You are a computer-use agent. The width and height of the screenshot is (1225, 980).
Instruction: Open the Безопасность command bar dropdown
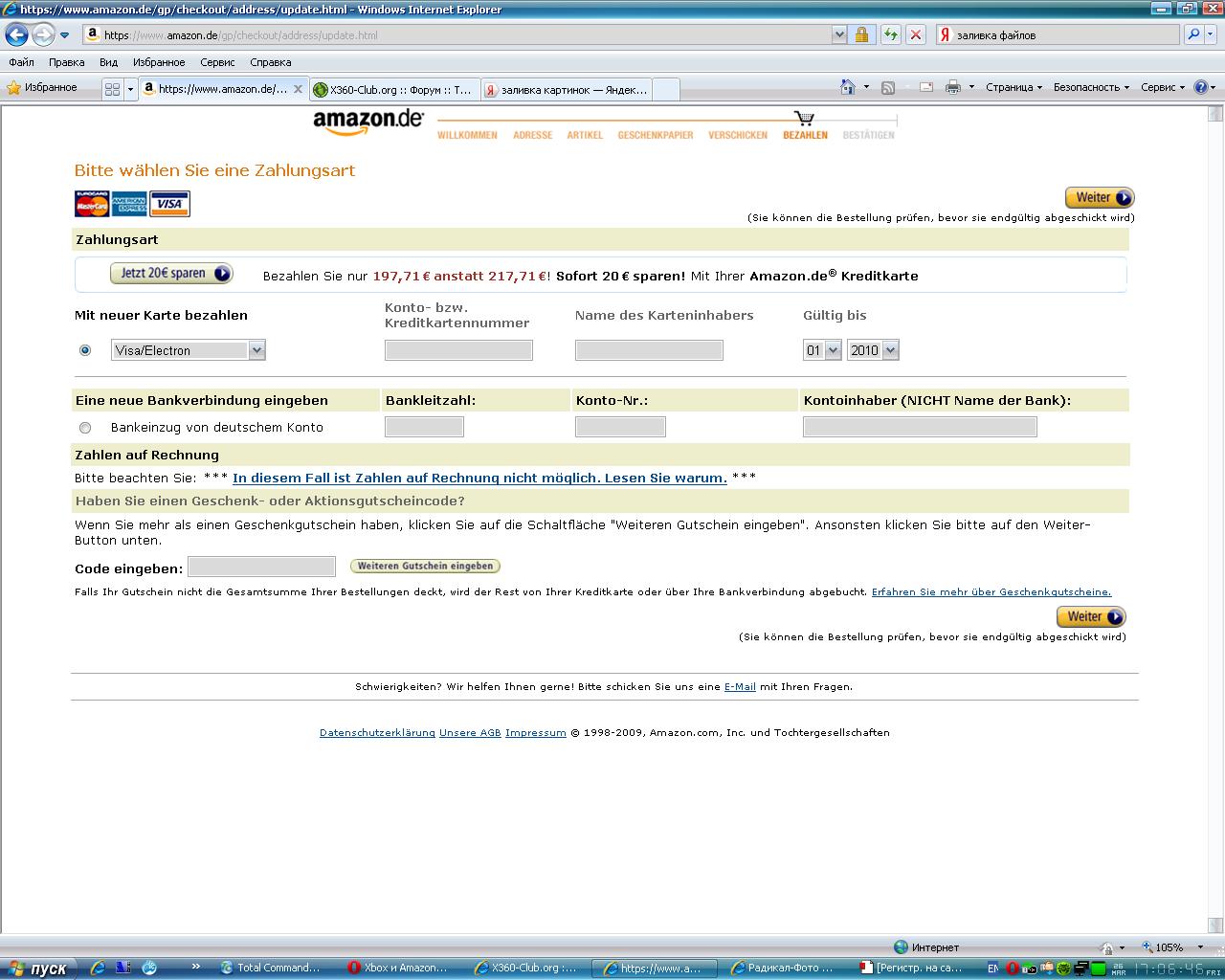point(1091,87)
